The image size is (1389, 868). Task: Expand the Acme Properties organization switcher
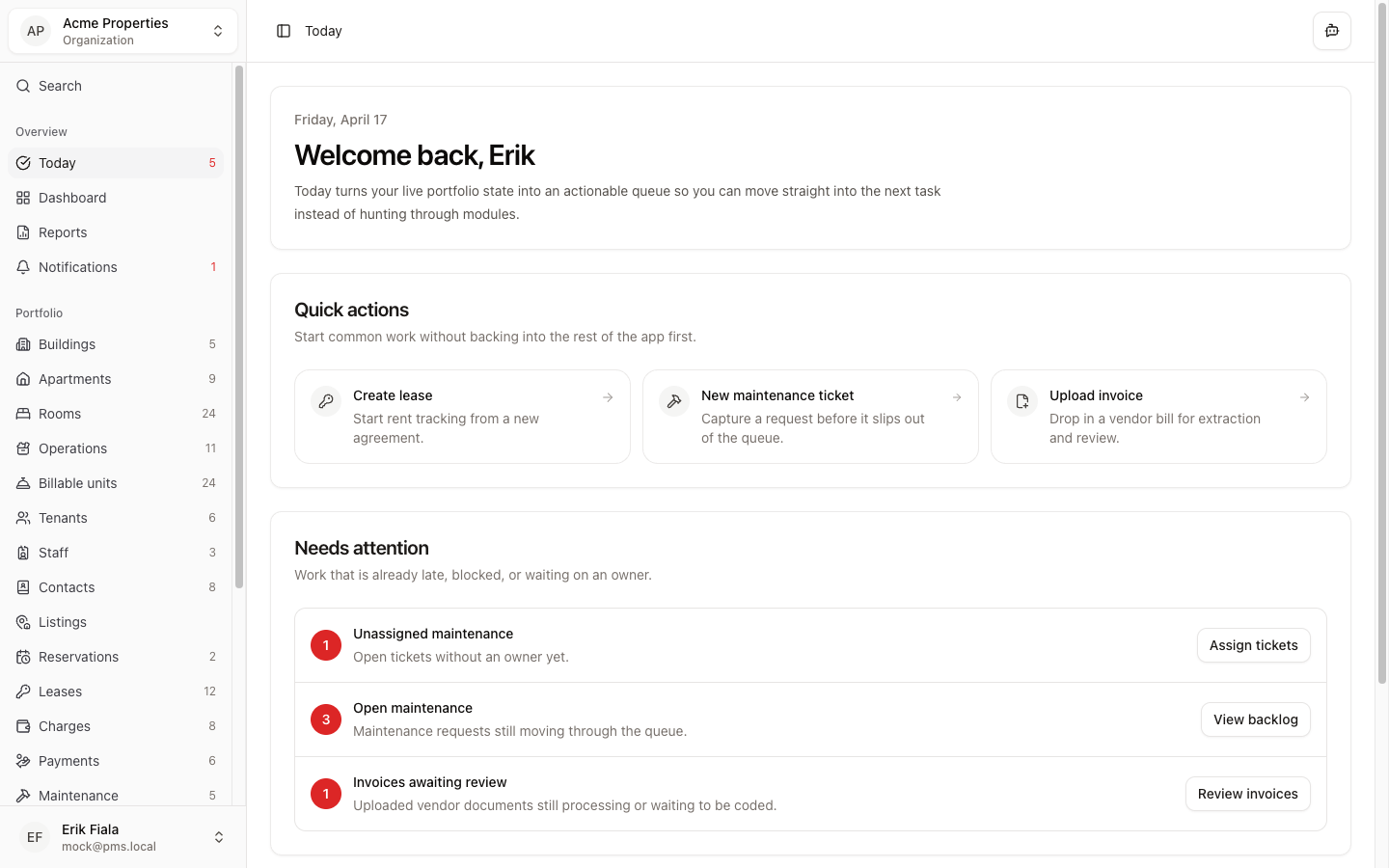pos(123,31)
